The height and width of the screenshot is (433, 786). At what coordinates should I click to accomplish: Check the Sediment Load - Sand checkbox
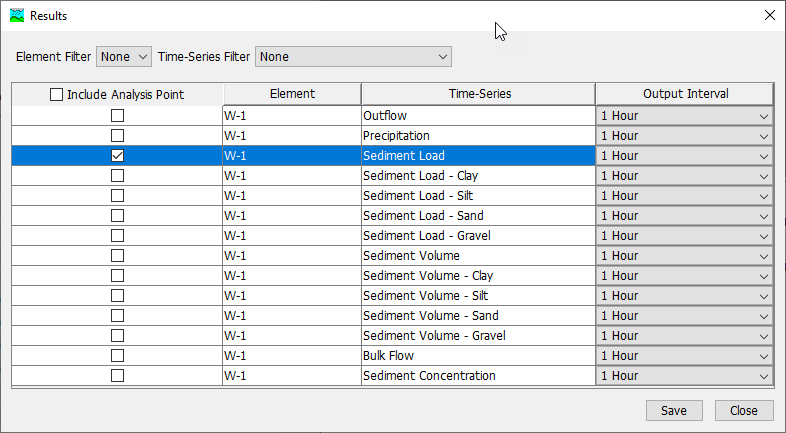point(117,216)
